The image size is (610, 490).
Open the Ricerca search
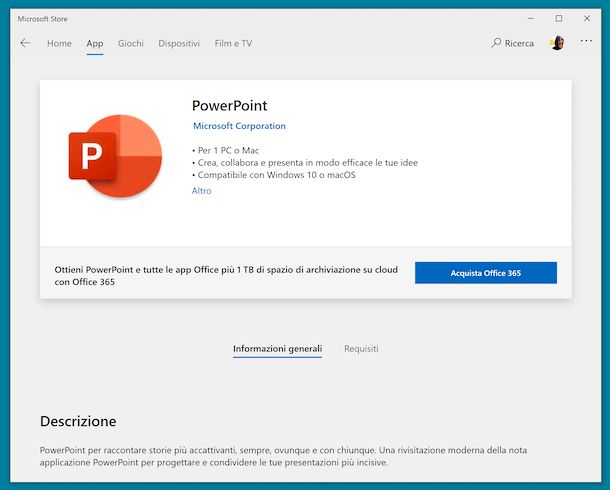pos(512,43)
